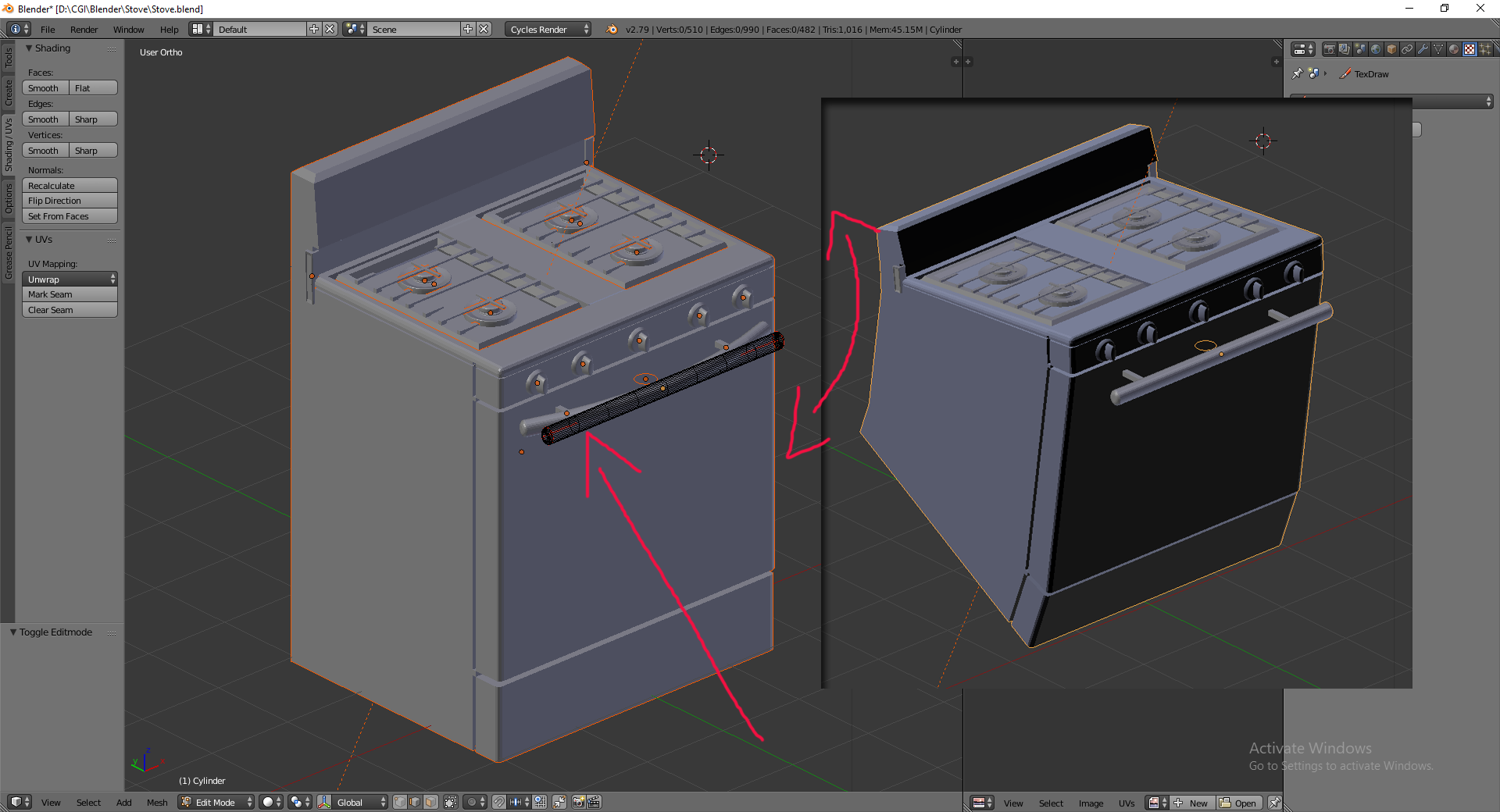The height and width of the screenshot is (812, 1500).
Task: Open an image with Open button
Action: 1239,803
